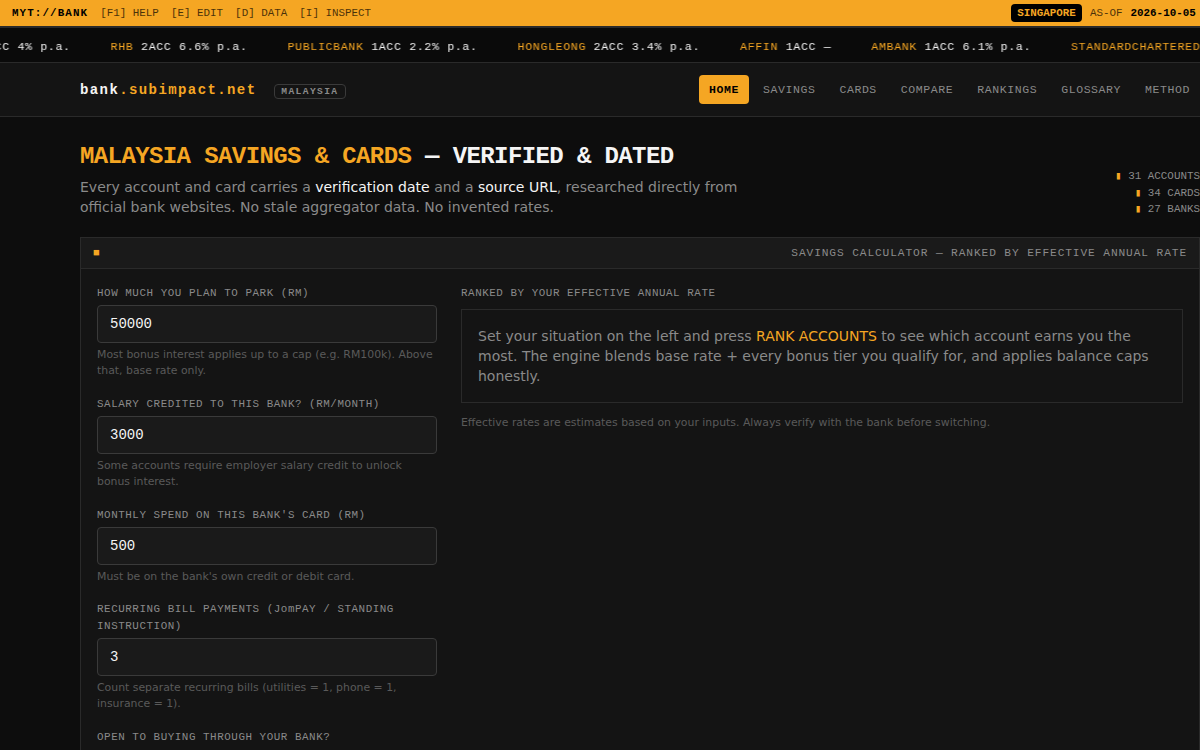Viewport: 1200px width, 750px height.
Task: Focus the amount to park input
Action: 267,324
